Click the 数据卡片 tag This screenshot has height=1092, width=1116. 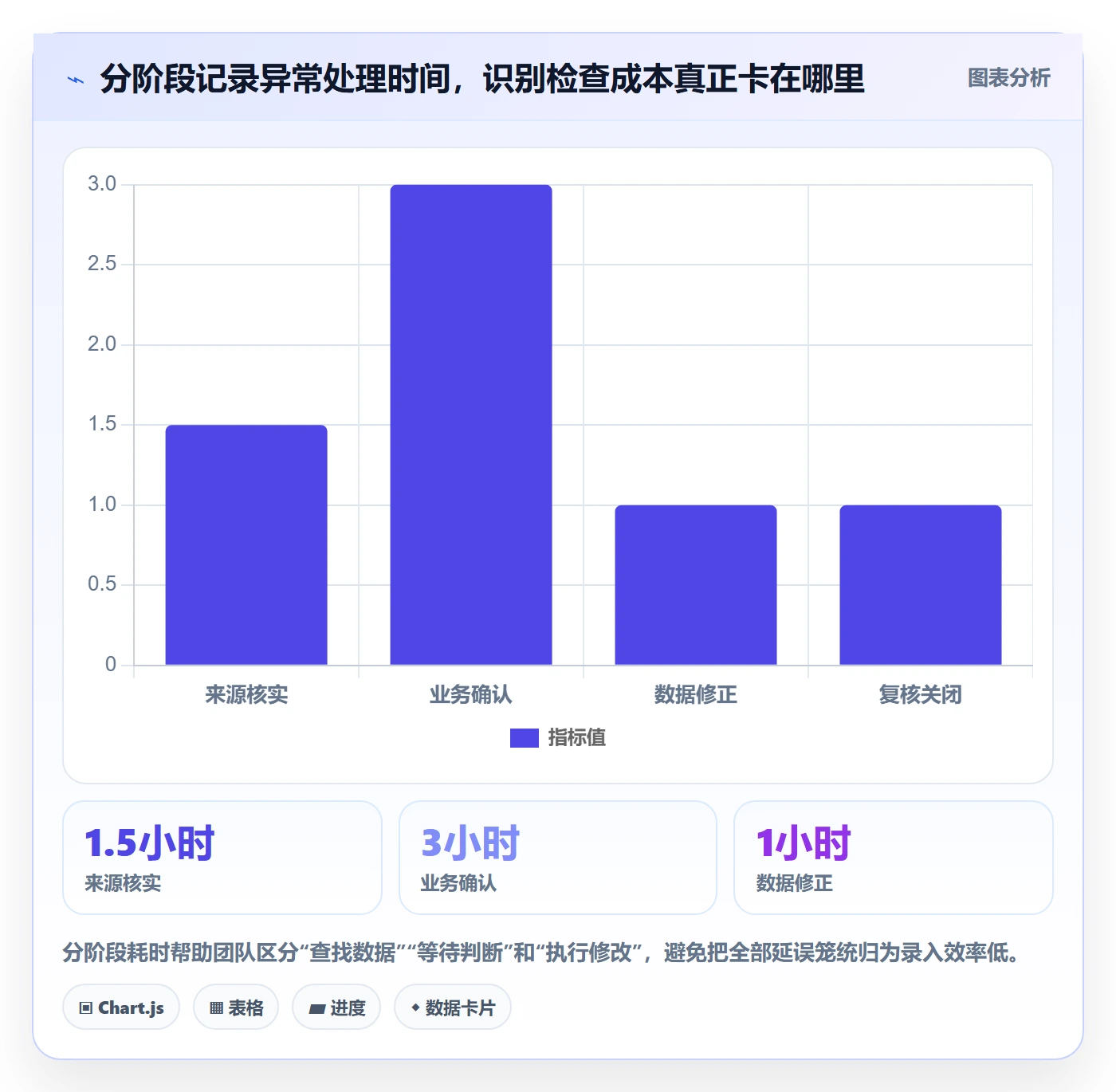coord(453,1008)
